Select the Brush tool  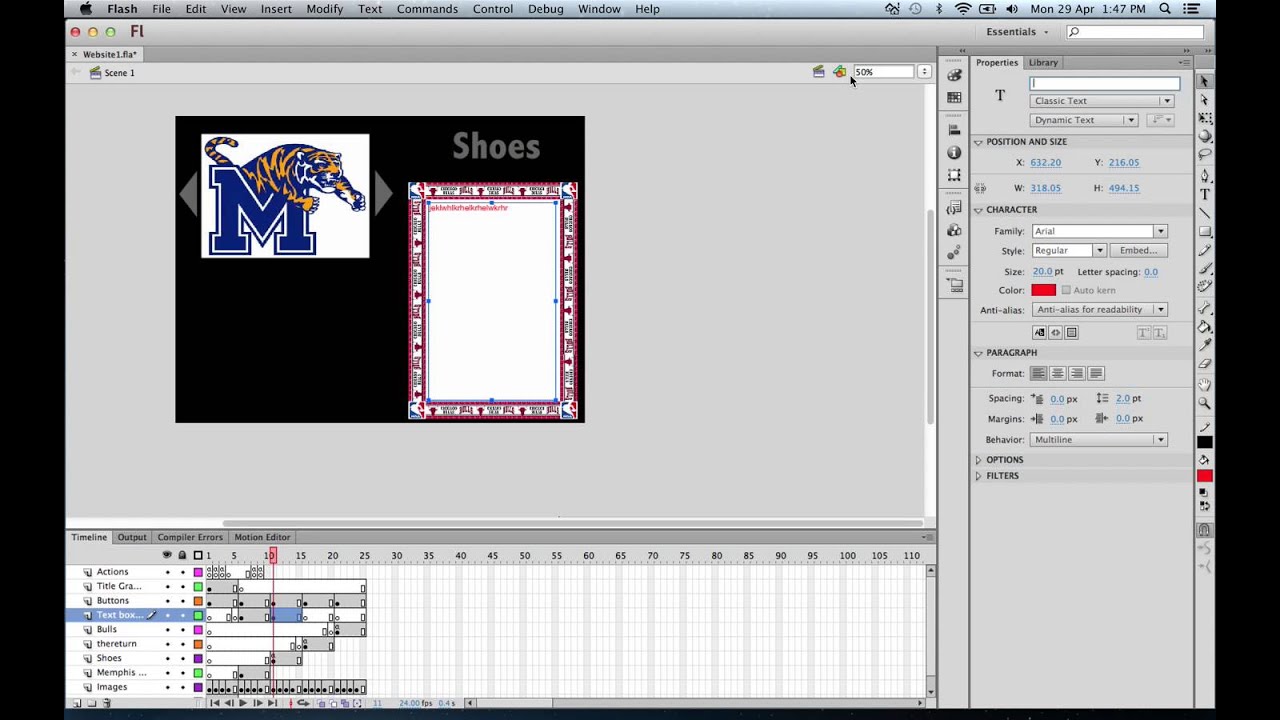1204,267
